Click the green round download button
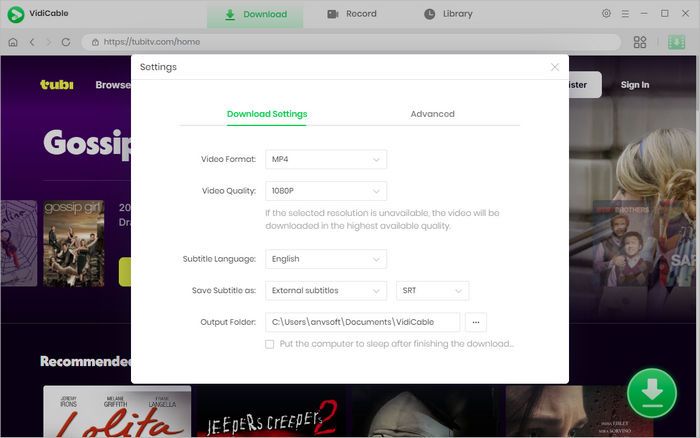This screenshot has width=700, height=438. (x=651, y=393)
